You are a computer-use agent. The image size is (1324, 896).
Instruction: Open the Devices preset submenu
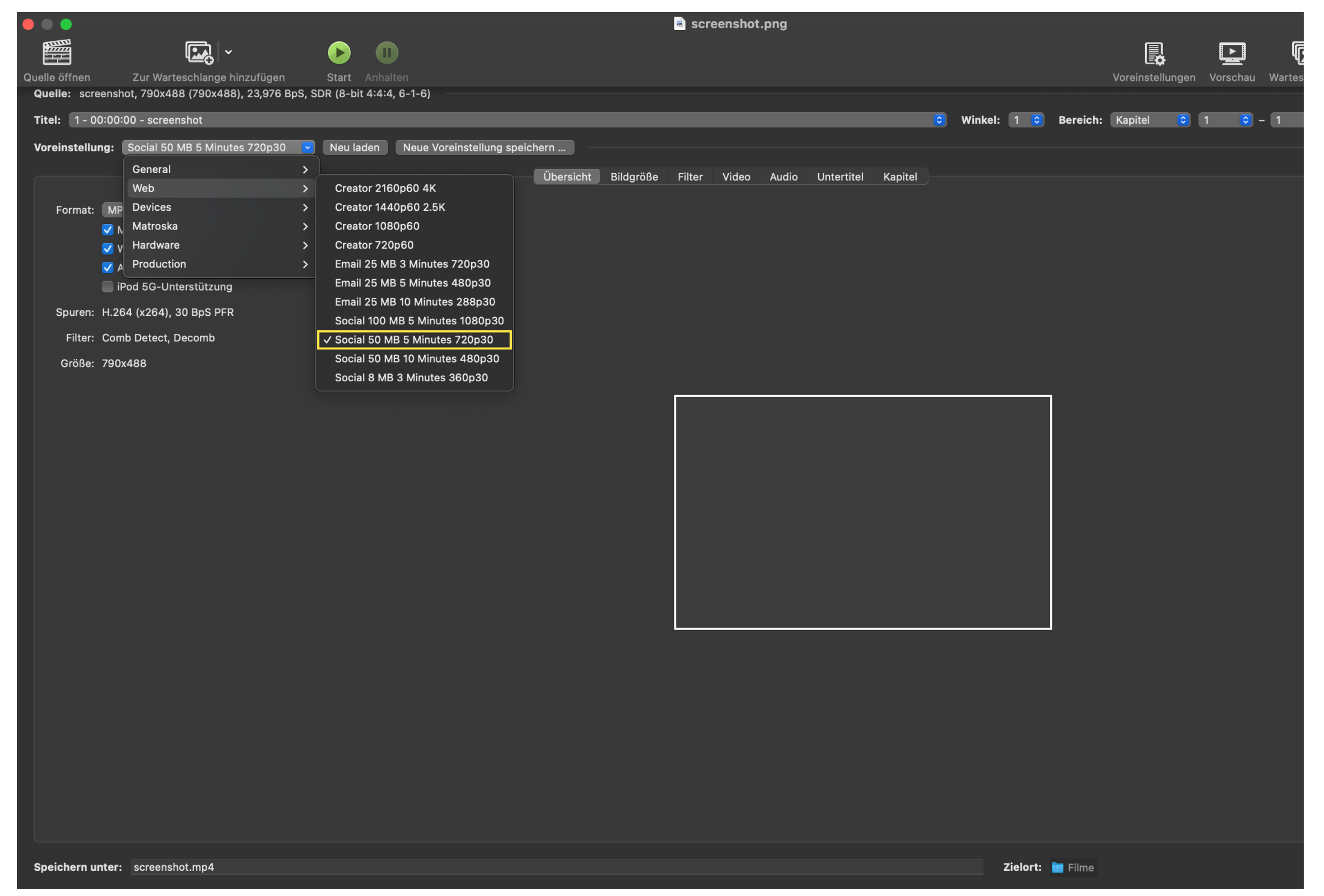click(x=220, y=207)
